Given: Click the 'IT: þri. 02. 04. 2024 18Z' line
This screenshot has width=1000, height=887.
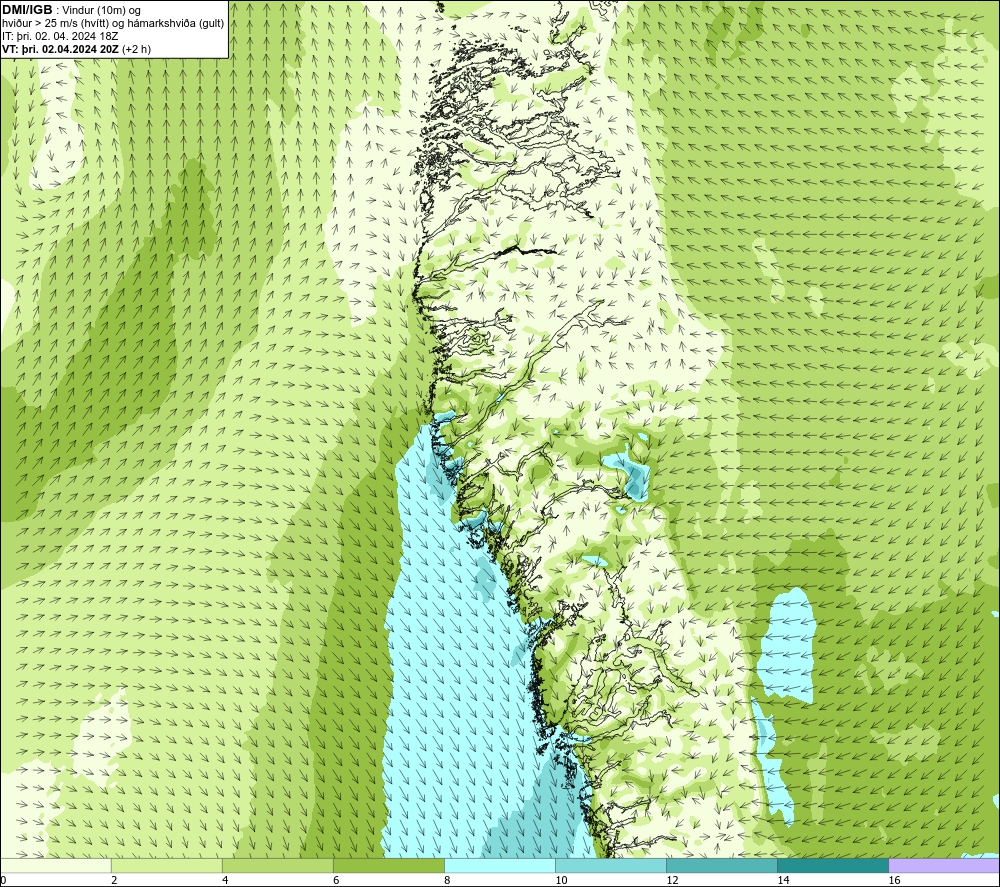Looking at the screenshot, I should (x=60, y=36).
